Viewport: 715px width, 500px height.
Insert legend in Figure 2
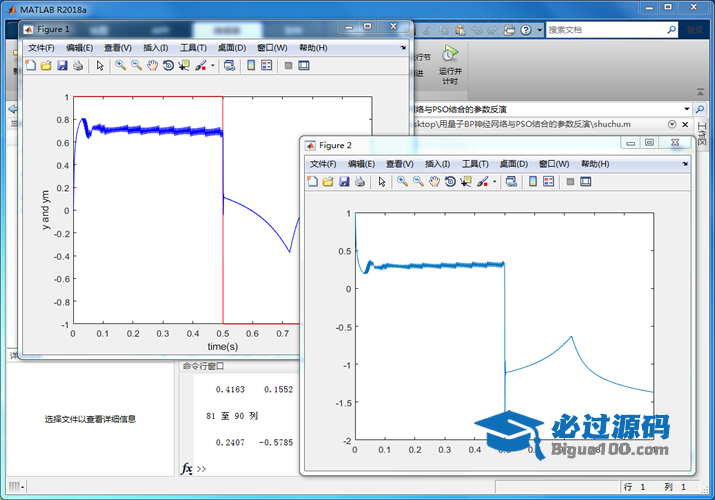549,182
